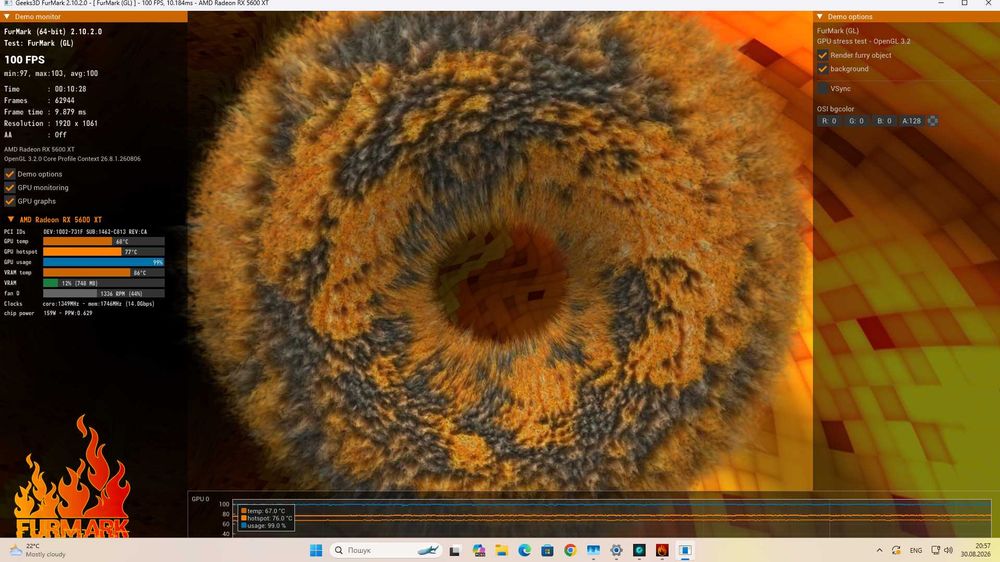Image resolution: width=1000 pixels, height=562 pixels.
Task: Collapse the AMD Radeon RX 5600 XT section
Action: tap(11, 219)
